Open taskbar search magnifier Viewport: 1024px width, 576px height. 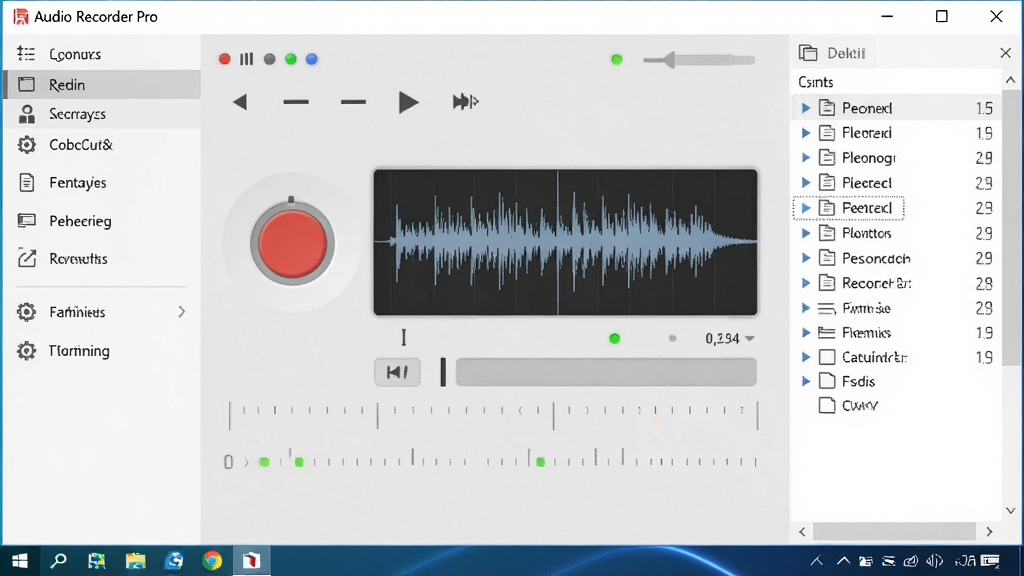59,560
